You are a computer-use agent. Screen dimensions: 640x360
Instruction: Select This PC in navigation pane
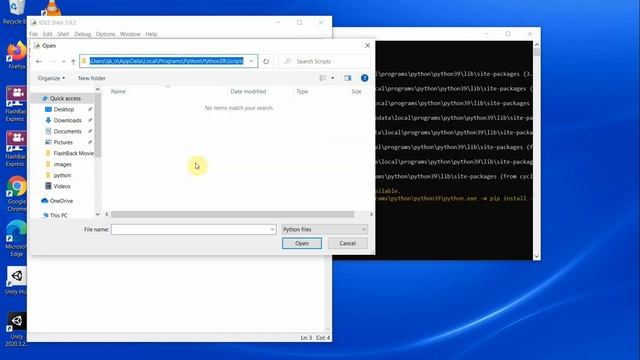[x=58, y=215]
